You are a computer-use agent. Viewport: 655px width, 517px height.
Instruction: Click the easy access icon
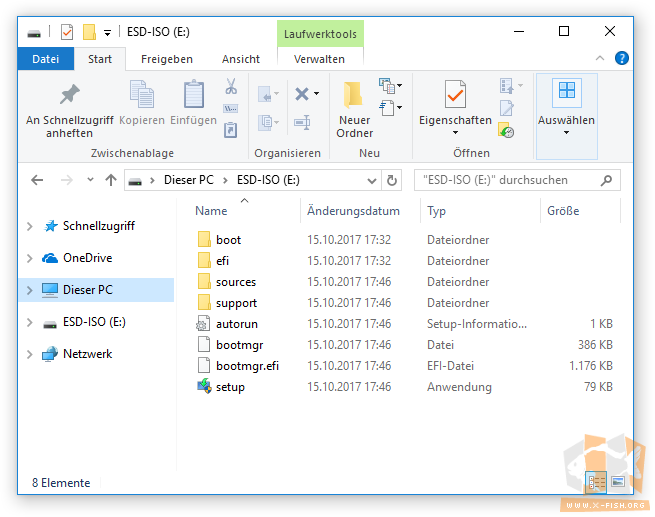point(386,108)
